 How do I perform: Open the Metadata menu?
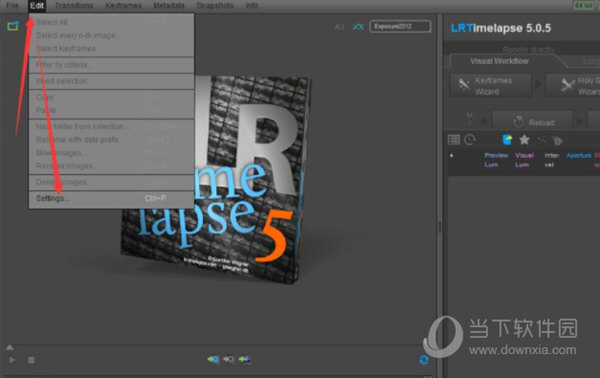coord(169,5)
